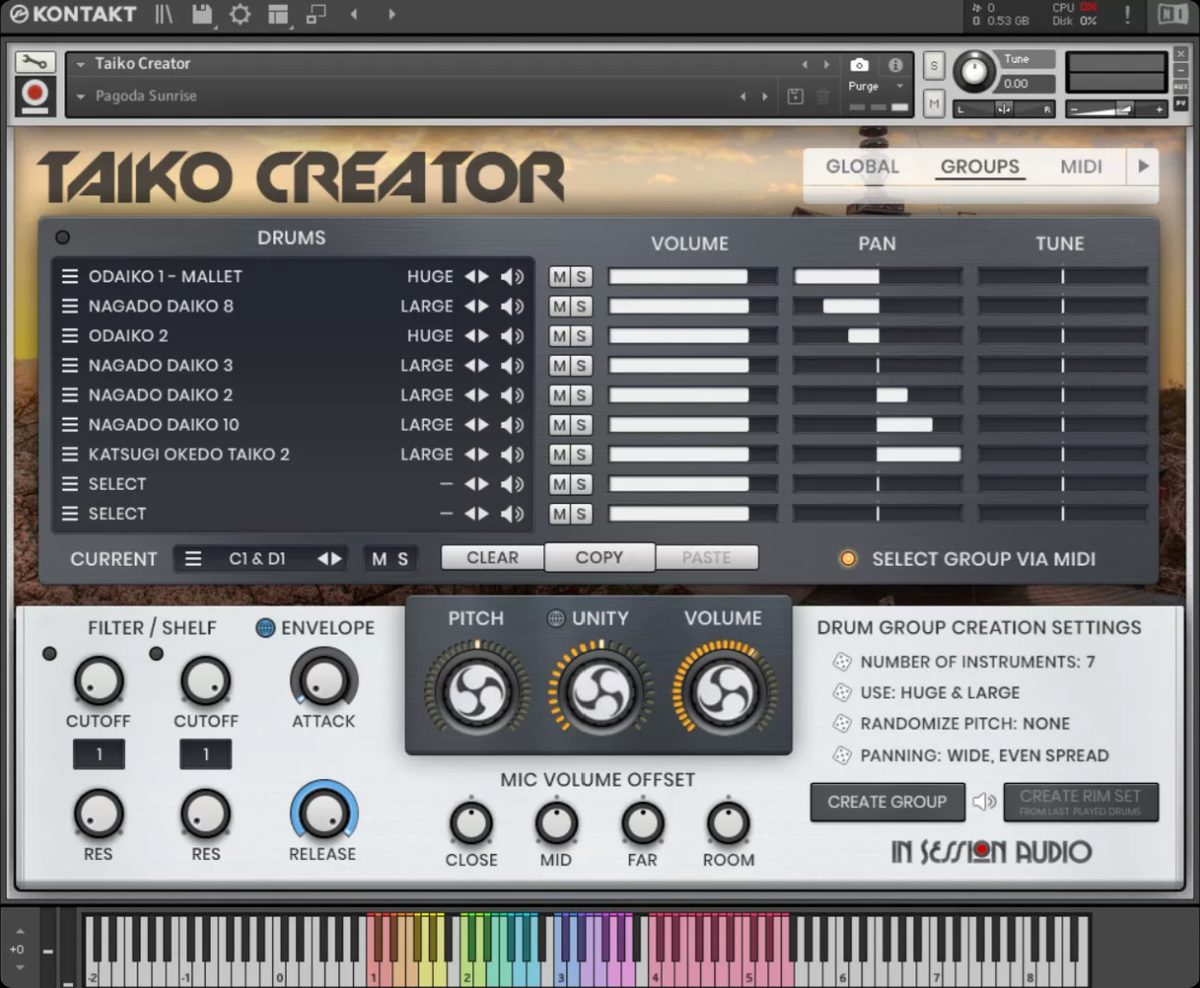The width and height of the screenshot is (1200, 988).
Task: Adjust ODAIKO 2 tune slider
Action: [x=1062, y=336]
